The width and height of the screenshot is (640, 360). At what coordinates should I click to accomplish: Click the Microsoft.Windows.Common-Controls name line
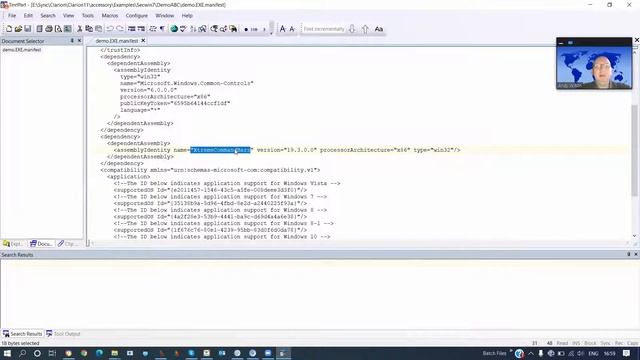click(187, 83)
